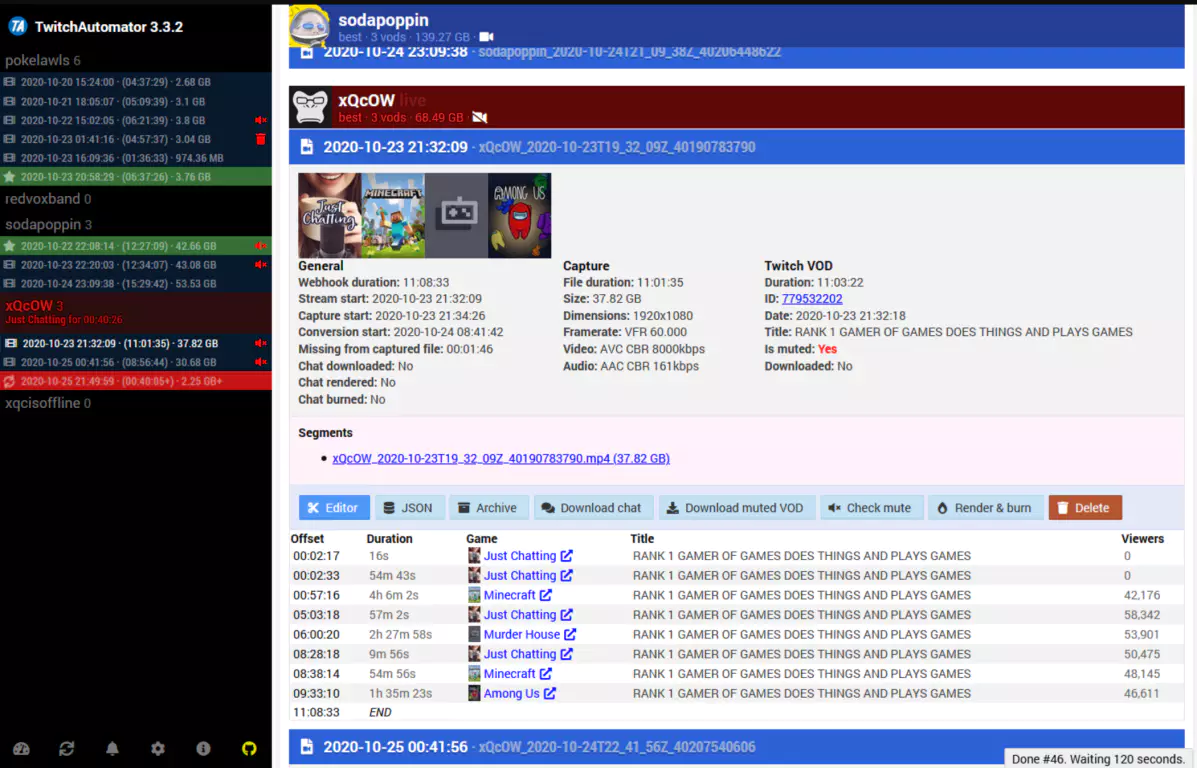The height and width of the screenshot is (768, 1197).
Task: Click the xQcOW streamer avatar
Action: pos(309,108)
